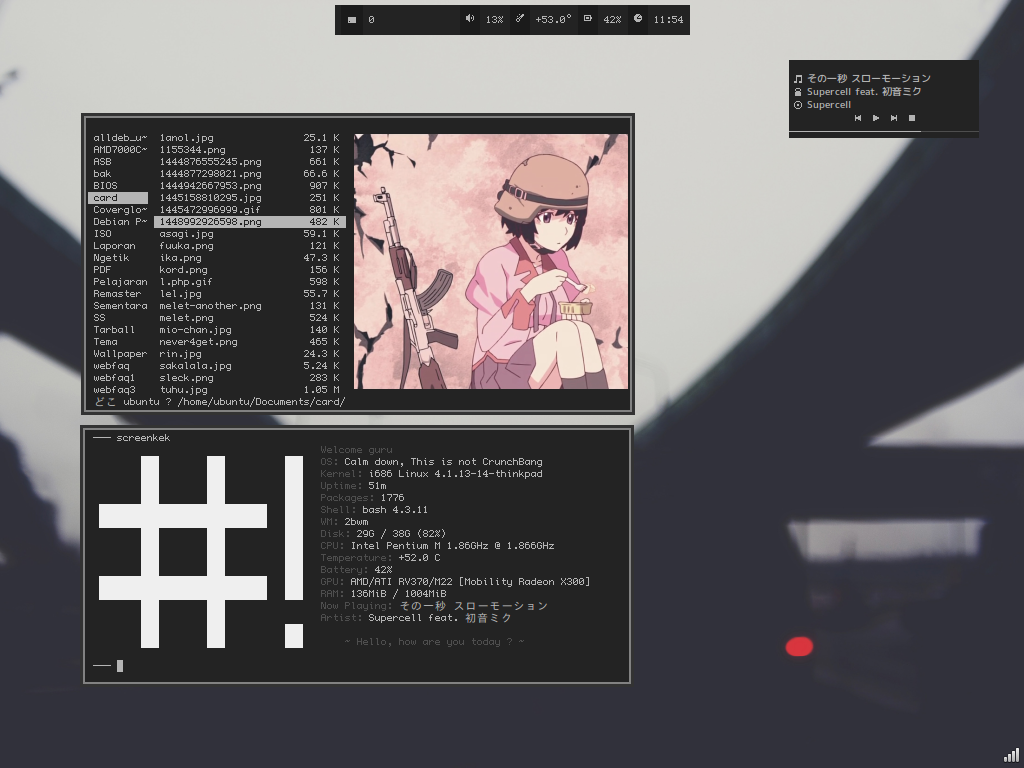
Task: Select the Tema folder
Action: click(105, 342)
